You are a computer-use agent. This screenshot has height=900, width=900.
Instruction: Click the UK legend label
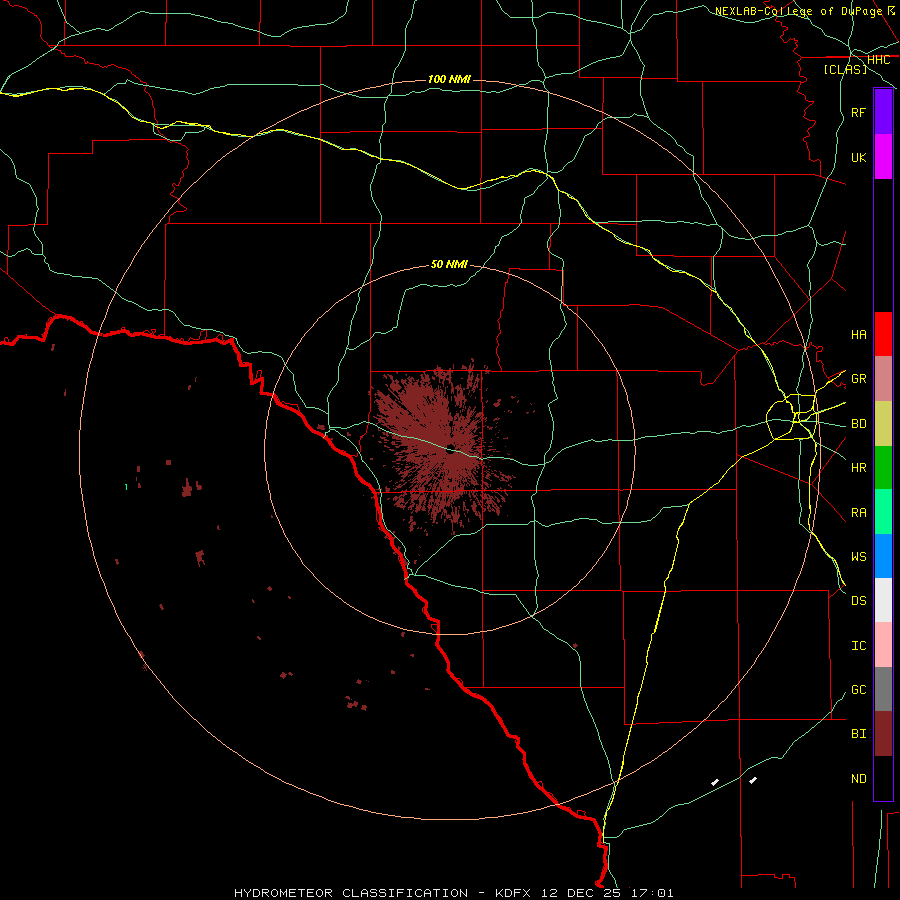[x=858, y=157]
